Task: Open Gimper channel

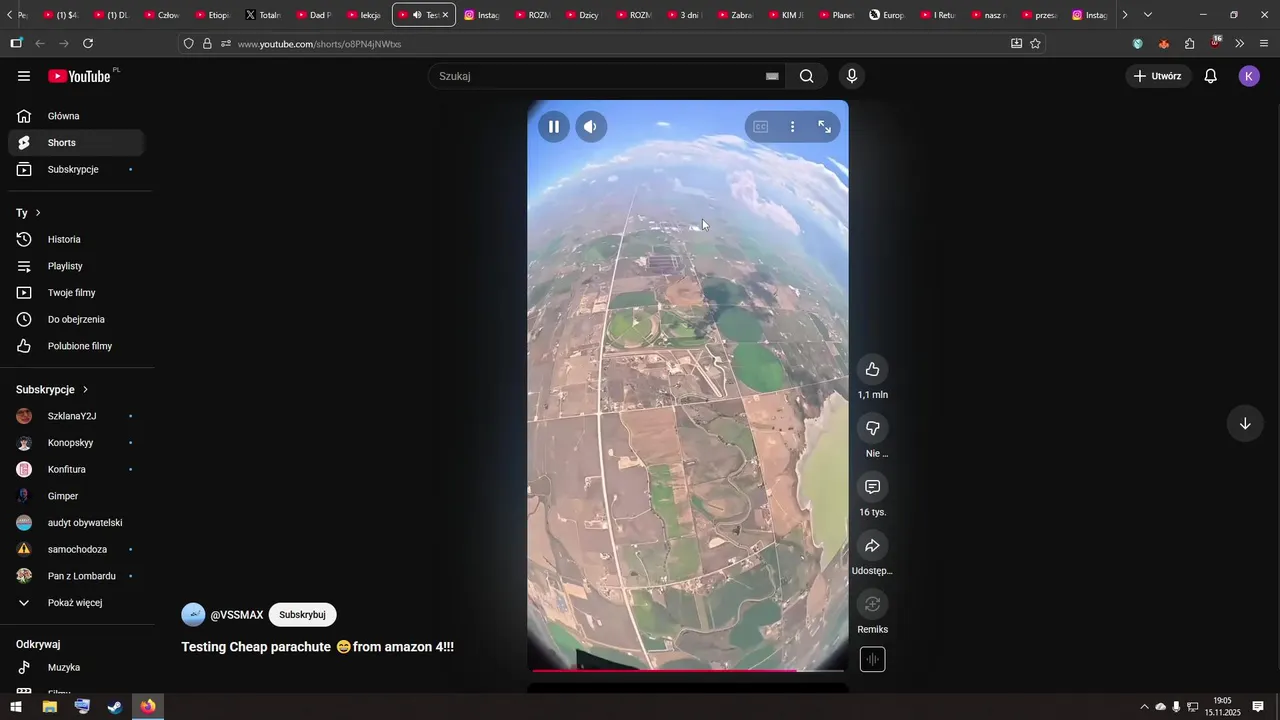Action: (x=77, y=496)
